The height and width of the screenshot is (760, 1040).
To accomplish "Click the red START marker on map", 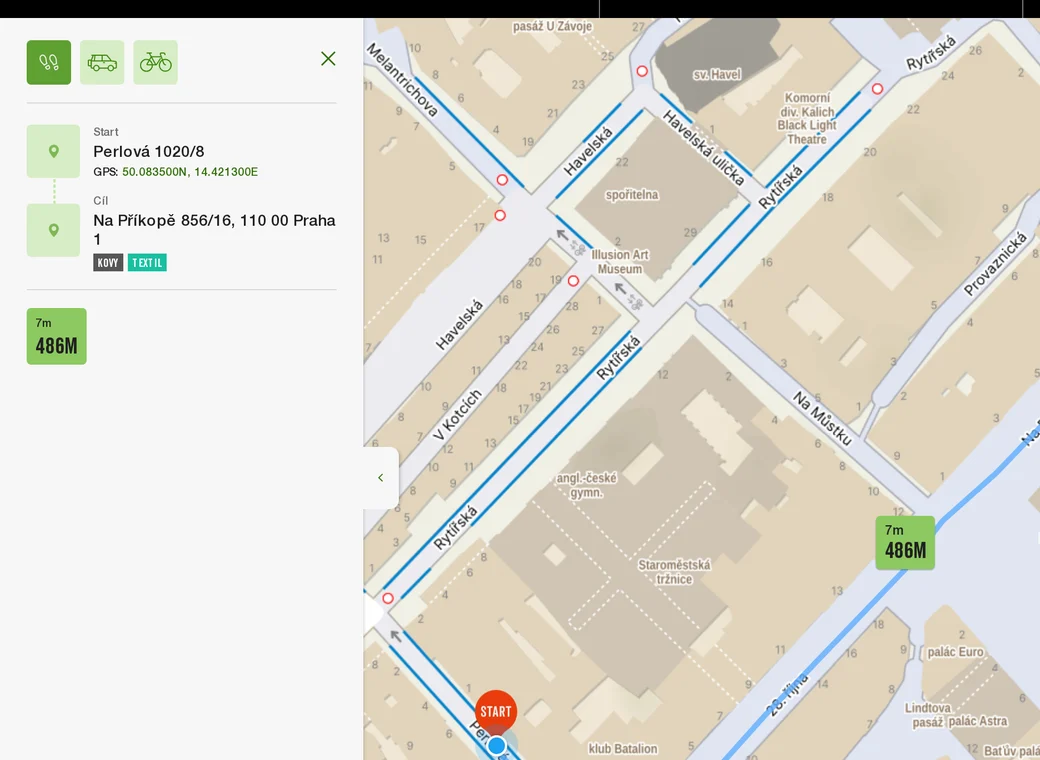I will coord(496,712).
